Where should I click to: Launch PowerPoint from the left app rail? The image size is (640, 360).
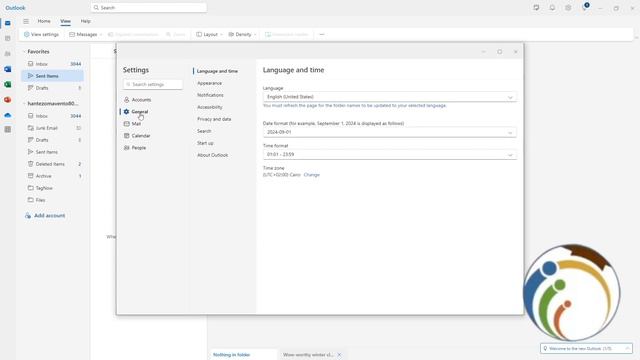pyautogui.click(x=7, y=100)
